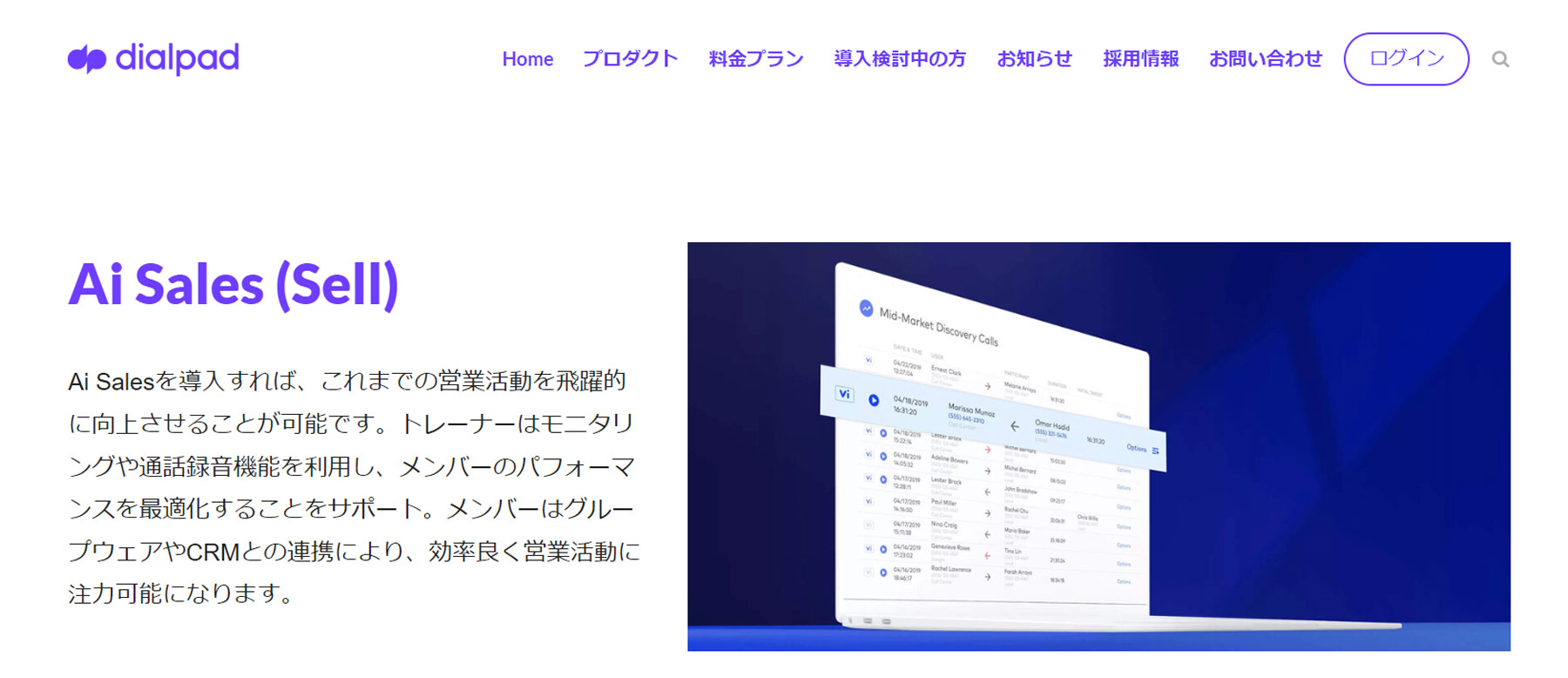Open the 採用情報 page link

pyautogui.click(x=1140, y=59)
